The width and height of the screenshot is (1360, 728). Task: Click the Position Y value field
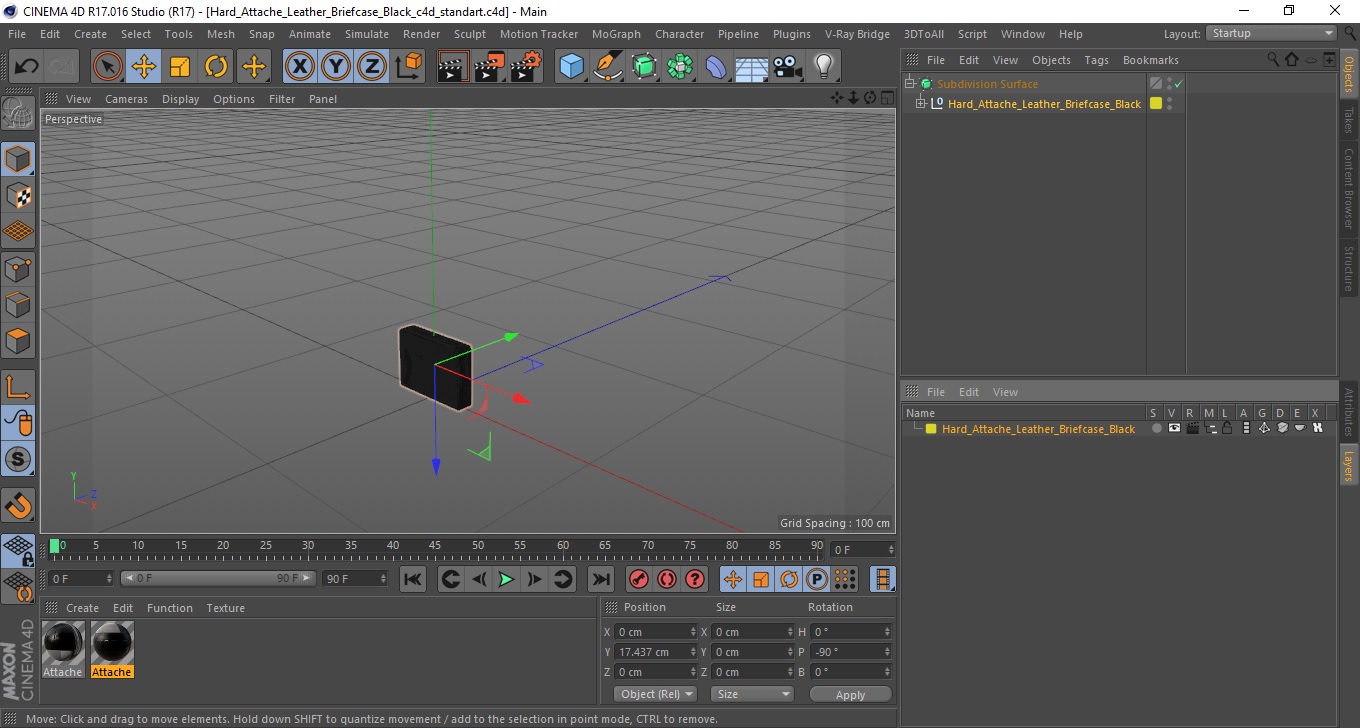(656, 652)
